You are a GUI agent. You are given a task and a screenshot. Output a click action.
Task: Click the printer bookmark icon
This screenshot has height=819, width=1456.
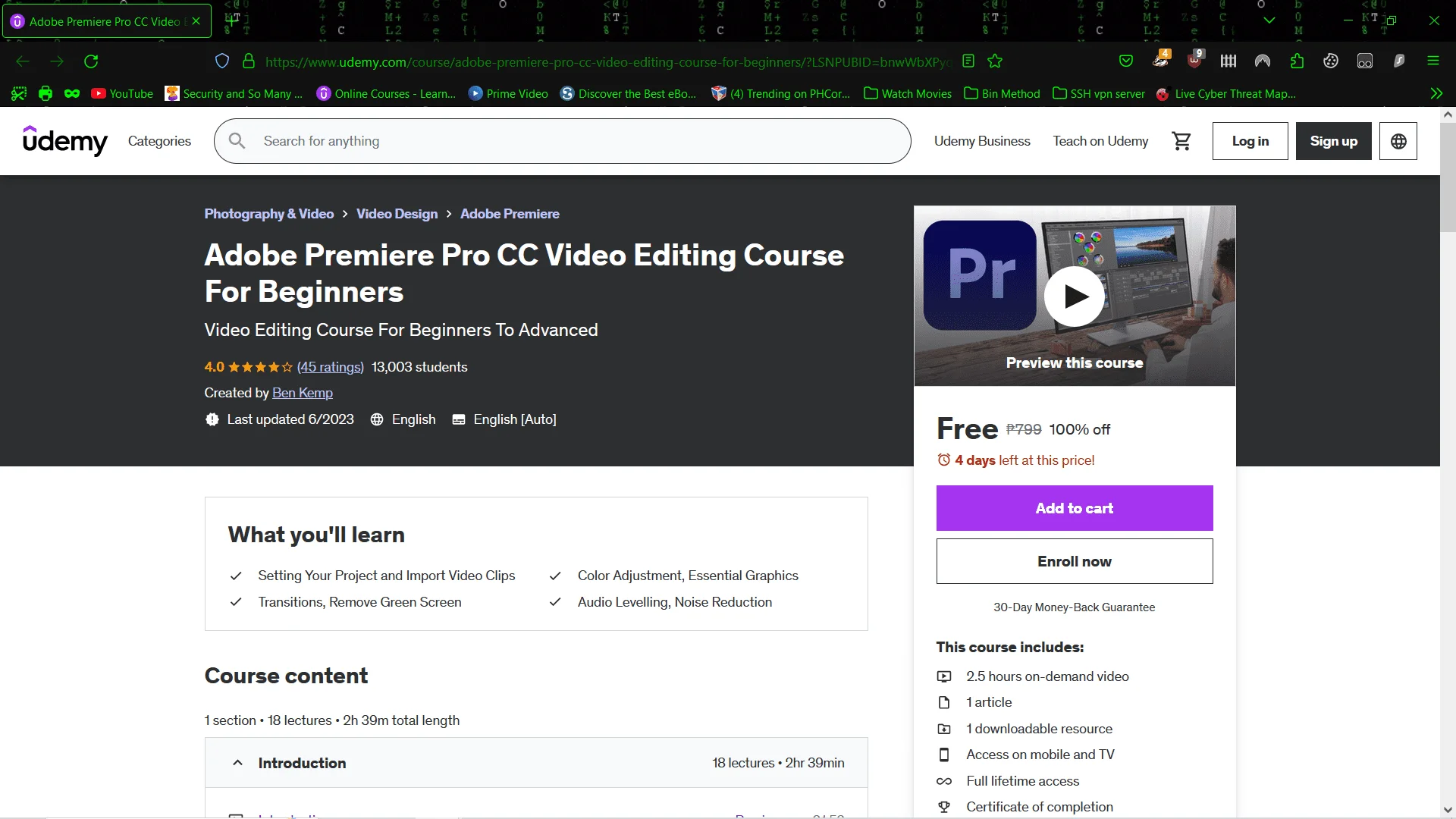(x=45, y=94)
